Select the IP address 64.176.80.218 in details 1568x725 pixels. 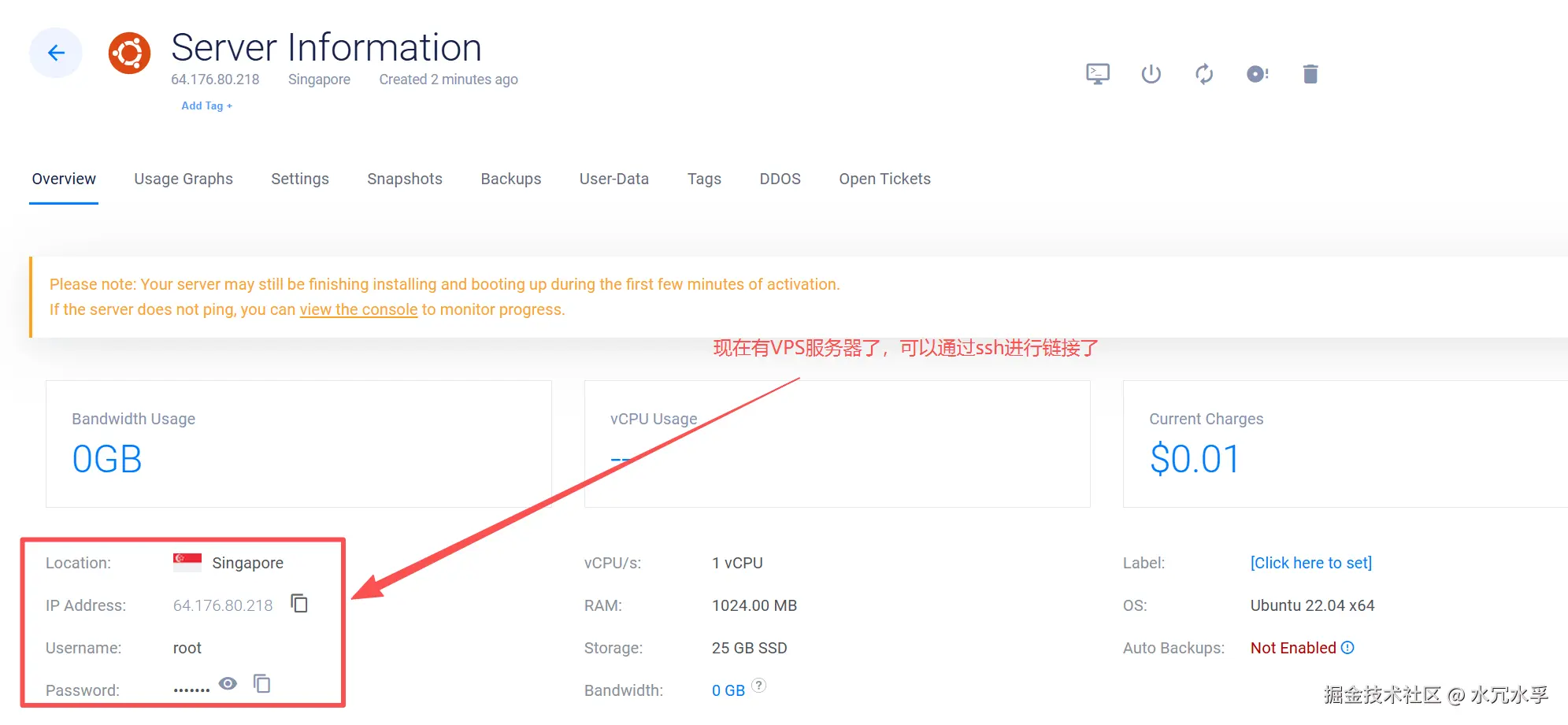tap(223, 605)
